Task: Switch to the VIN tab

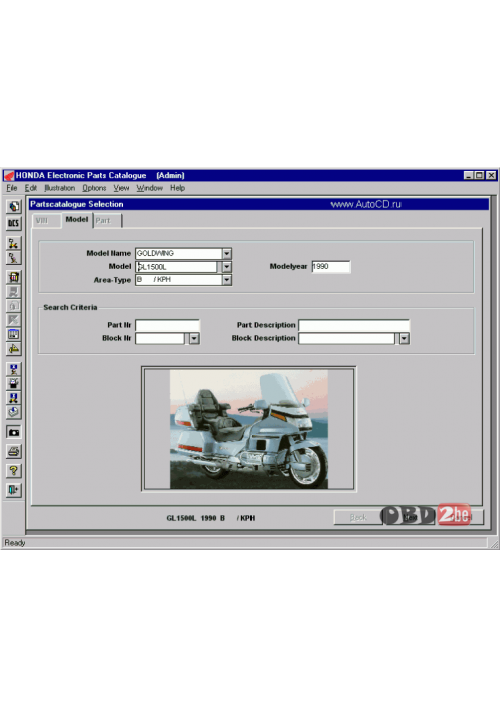Action: coord(46,221)
